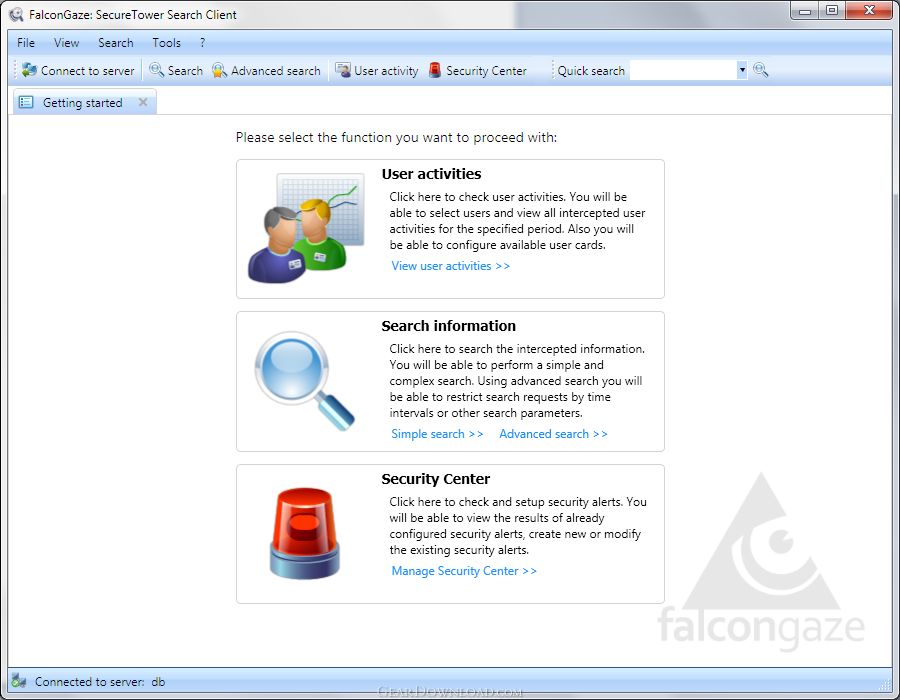Open the Simple search link
The image size is (900, 700).
437,434
